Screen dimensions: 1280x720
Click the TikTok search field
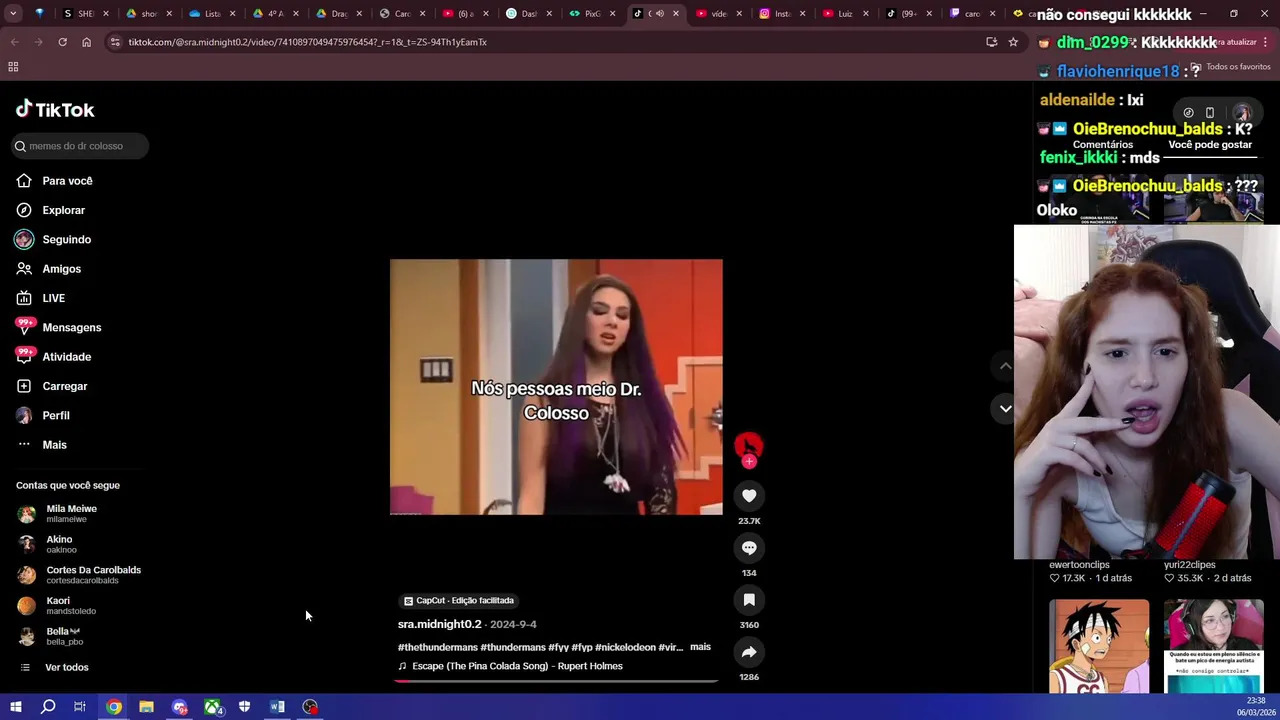coord(80,146)
